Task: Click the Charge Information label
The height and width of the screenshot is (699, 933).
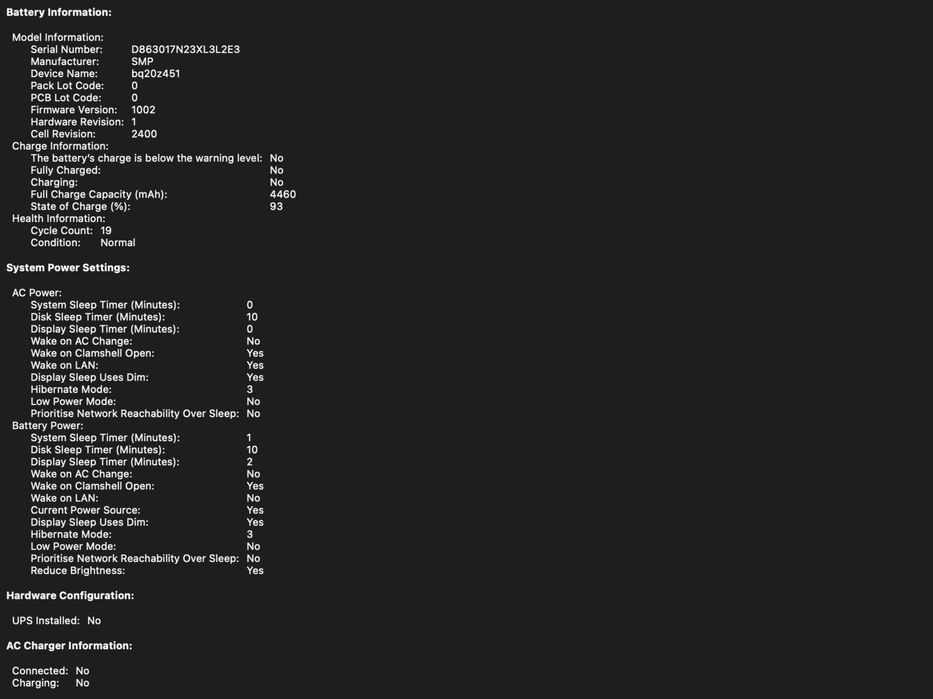Action: click(x=60, y=146)
